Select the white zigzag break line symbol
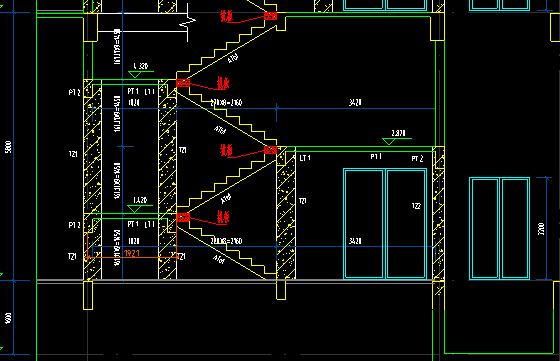Viewport: 560px width, 361px height. (x=188, y=22)
